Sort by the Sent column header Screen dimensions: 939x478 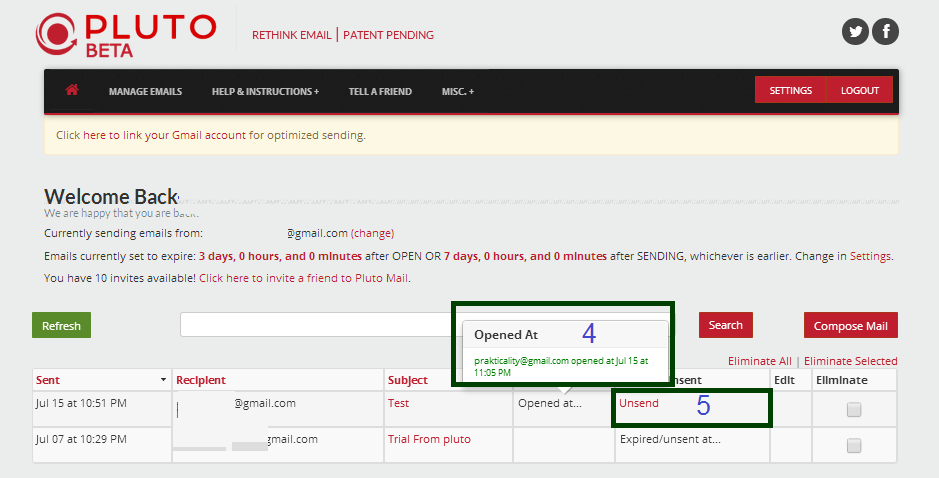tap(48, 380)
